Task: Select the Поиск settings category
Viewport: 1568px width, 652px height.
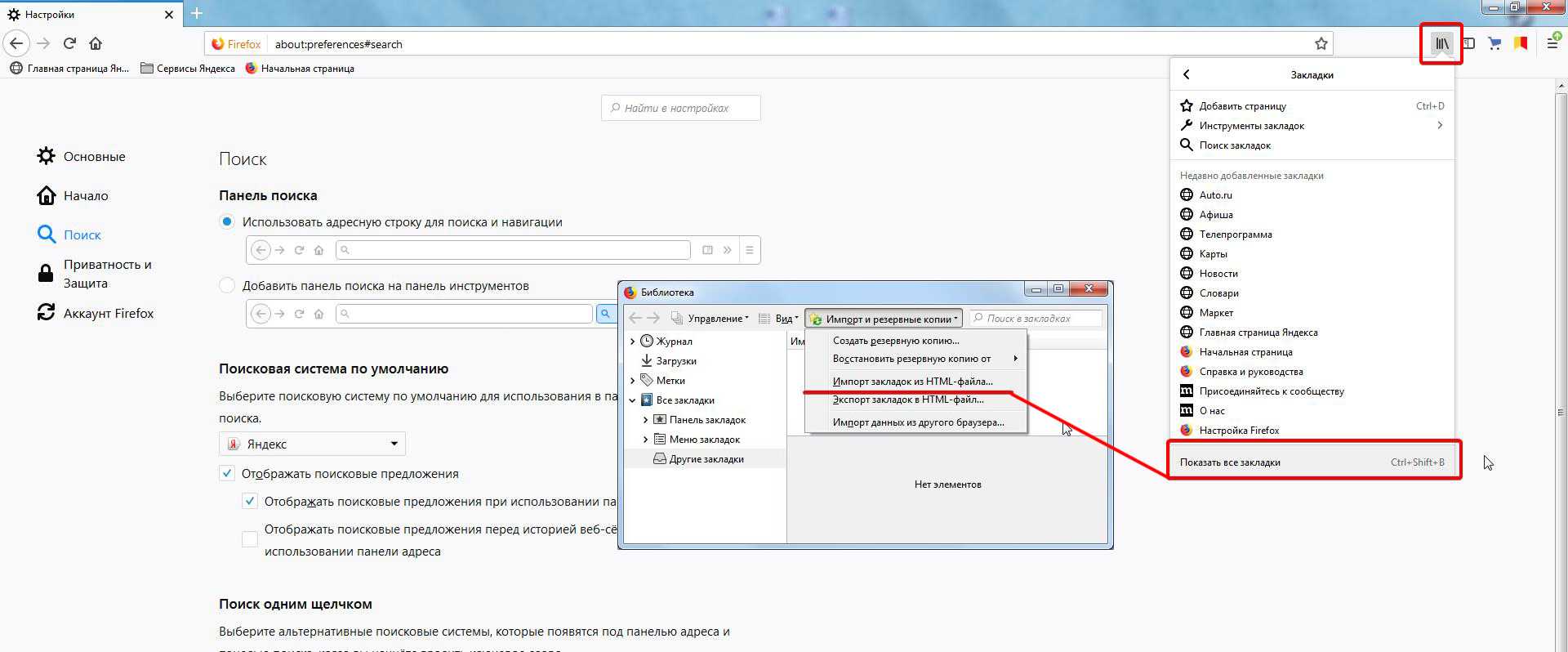Action: [69, 234]
